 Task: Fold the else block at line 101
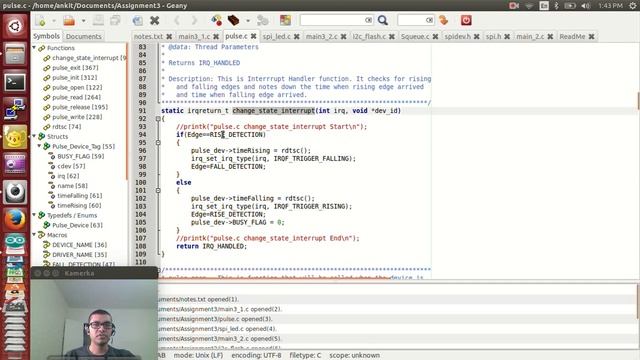pos(158,190)
